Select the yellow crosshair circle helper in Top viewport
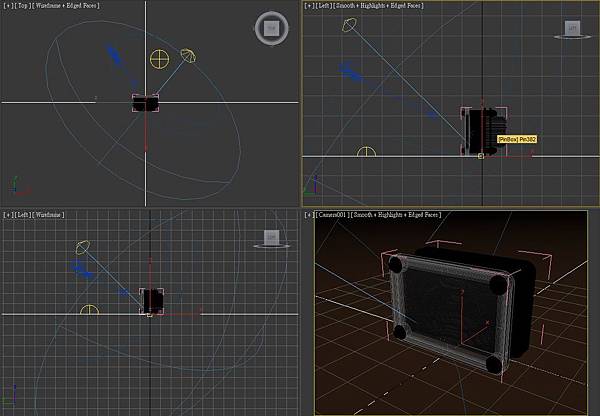The image size is (600, 416). 160,59
